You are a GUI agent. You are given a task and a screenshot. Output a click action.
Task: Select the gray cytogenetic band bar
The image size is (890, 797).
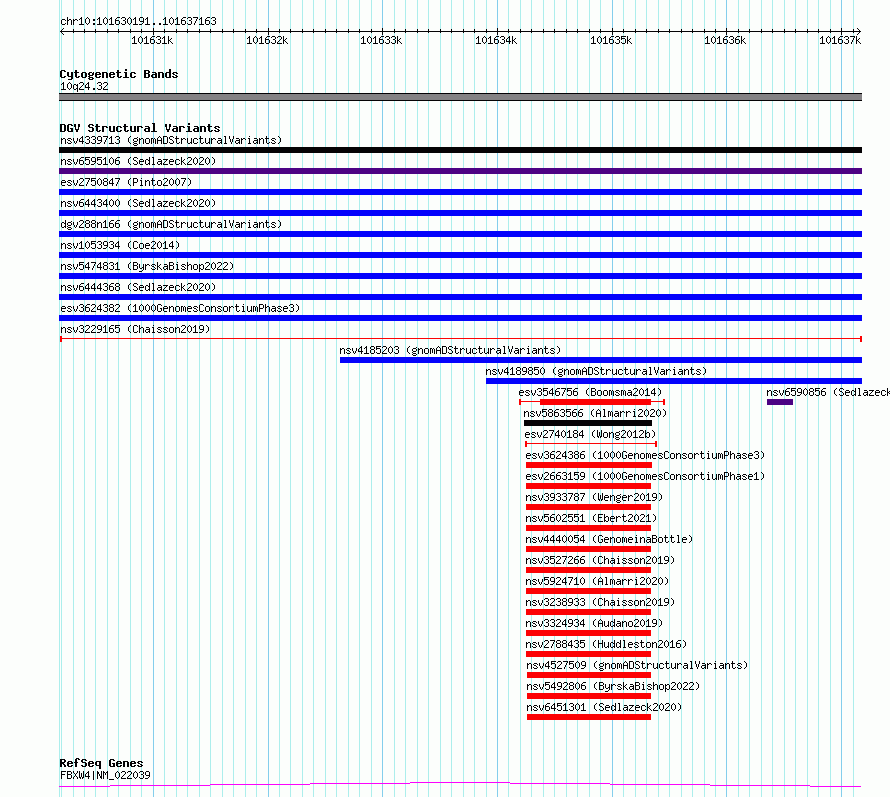click(x=460, y=97)
